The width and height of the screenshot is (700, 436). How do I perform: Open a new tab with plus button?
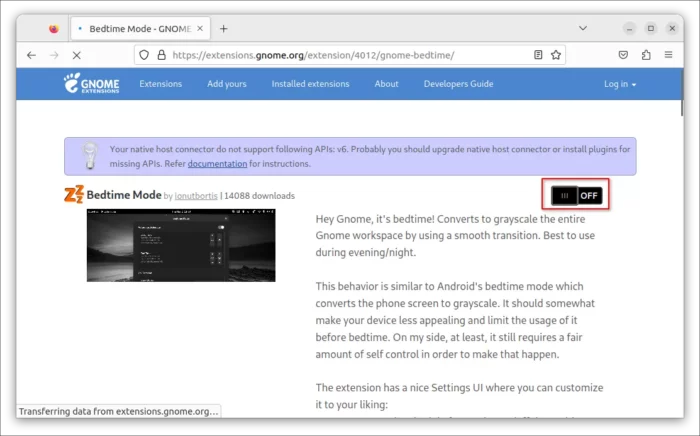[224, 29]
